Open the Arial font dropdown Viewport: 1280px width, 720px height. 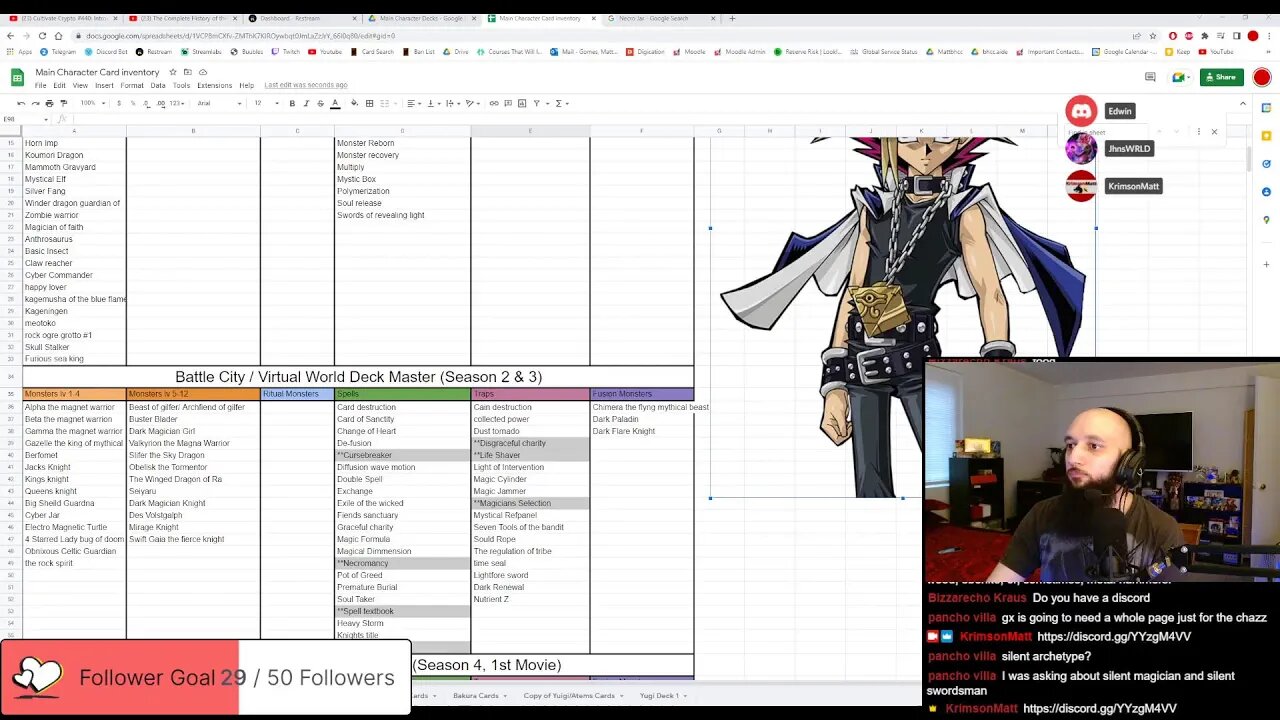(219, 103)
